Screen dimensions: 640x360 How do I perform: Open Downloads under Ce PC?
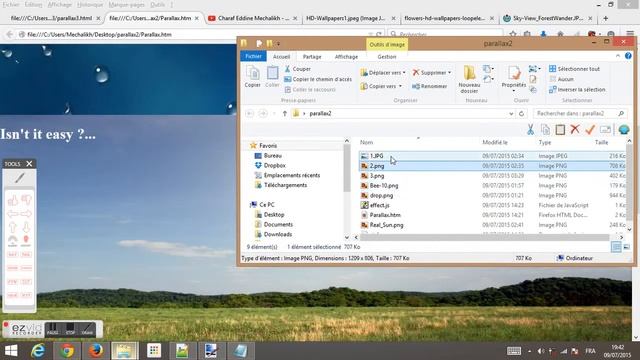273,234
